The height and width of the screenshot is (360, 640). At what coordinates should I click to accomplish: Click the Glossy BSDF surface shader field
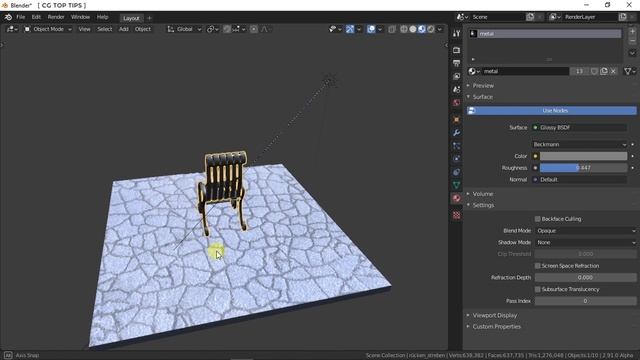point(580,128)
